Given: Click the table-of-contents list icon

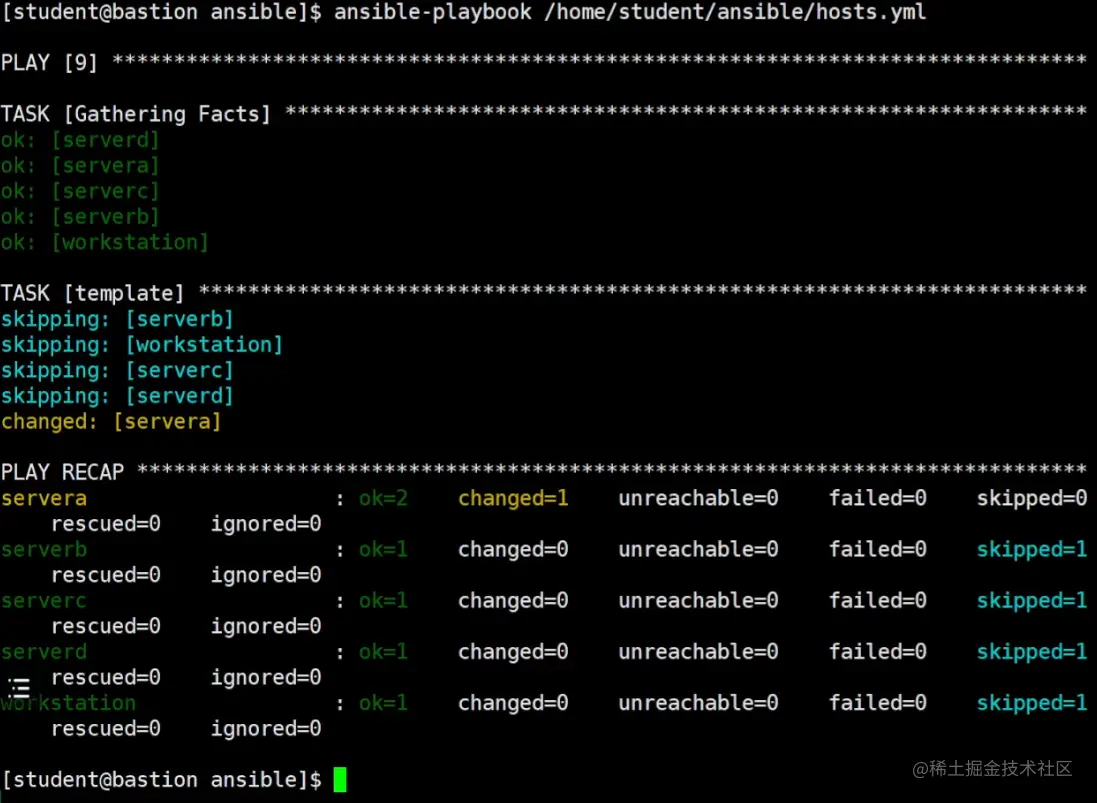Looking at the screenshot, I should coord(19,688).
